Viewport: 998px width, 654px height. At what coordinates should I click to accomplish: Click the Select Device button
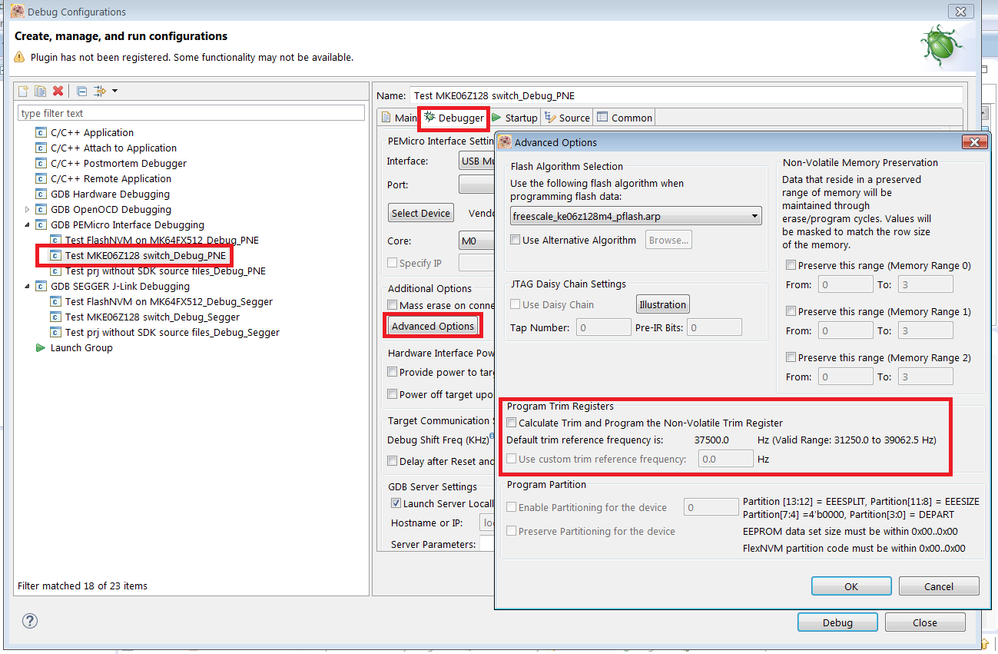[x=421, y=213]
